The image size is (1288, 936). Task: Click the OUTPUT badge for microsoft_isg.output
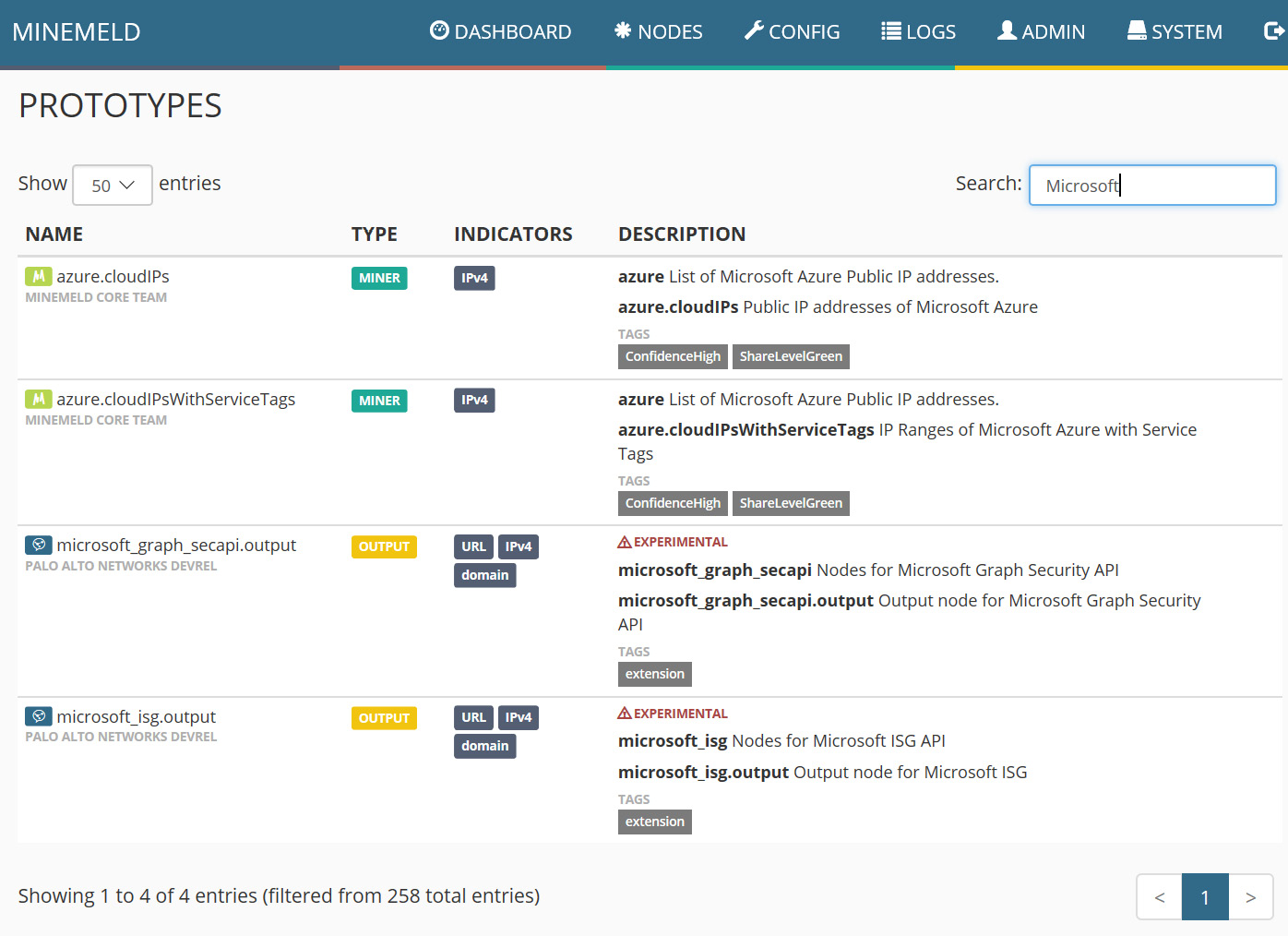[x=384, y=718]
